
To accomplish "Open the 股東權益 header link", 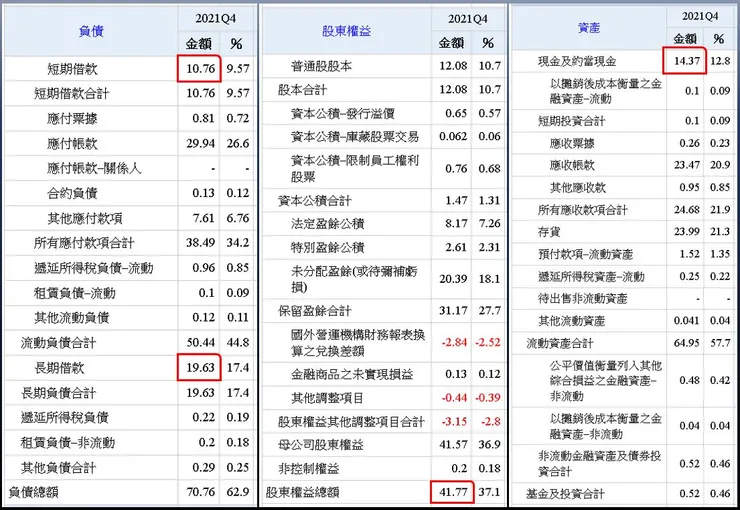I will pyautogui.click(x=346, y=31).
